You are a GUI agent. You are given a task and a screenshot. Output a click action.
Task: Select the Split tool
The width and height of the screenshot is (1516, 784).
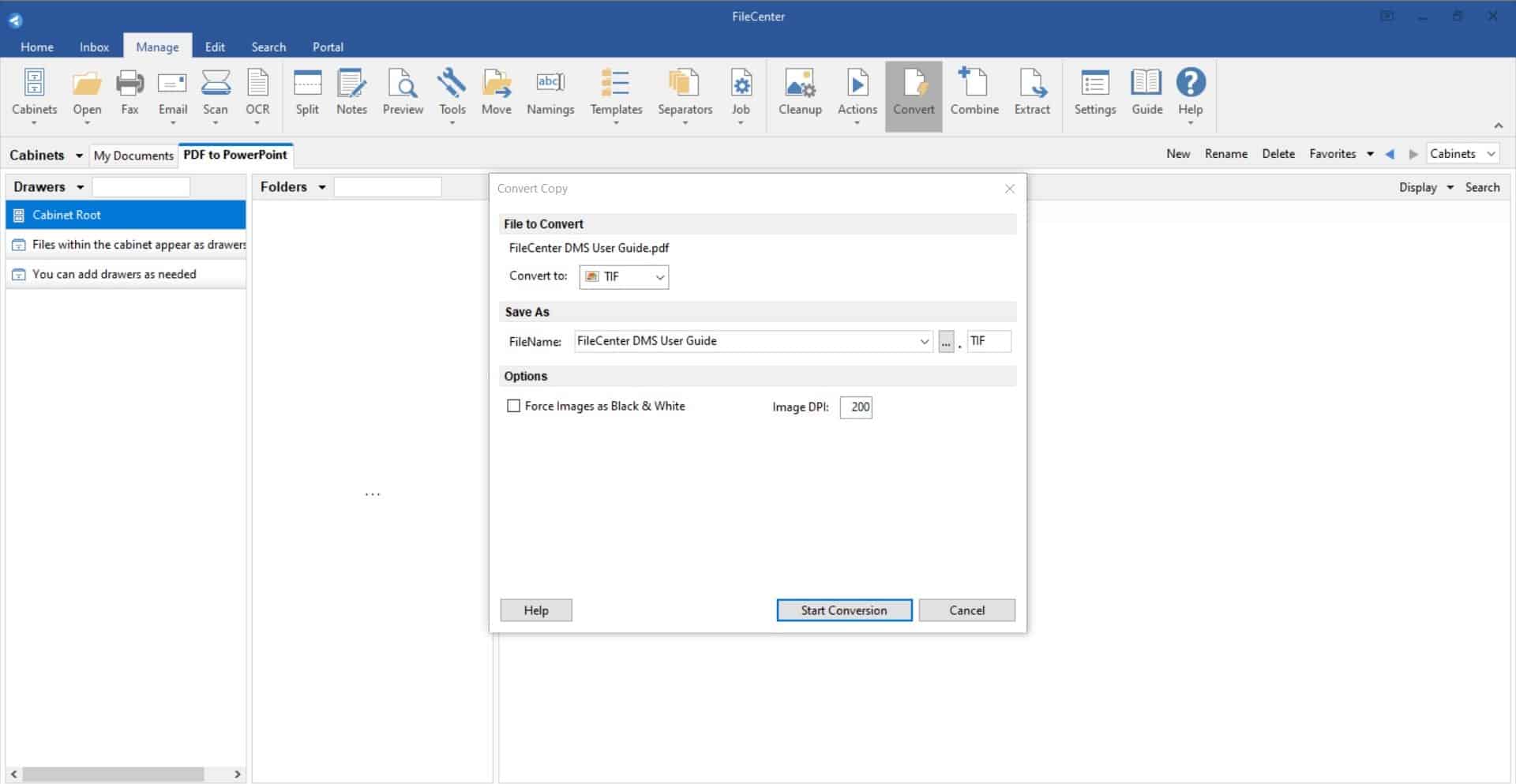[307, 94]
